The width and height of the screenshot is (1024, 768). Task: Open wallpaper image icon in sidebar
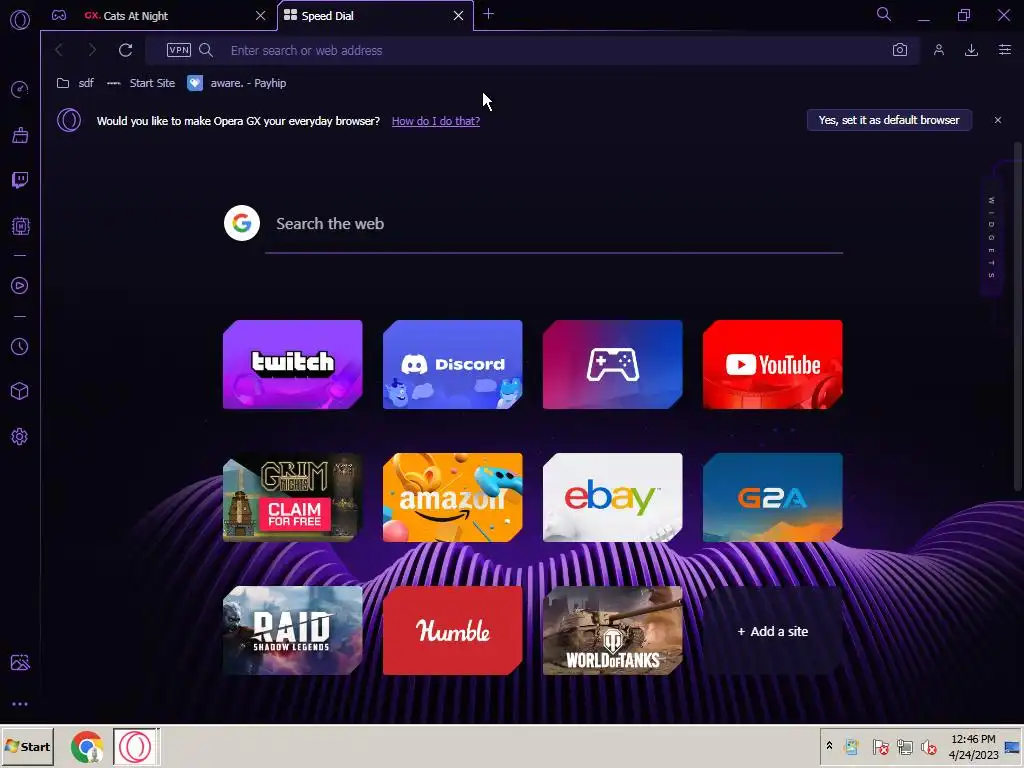tap(20, 663)
